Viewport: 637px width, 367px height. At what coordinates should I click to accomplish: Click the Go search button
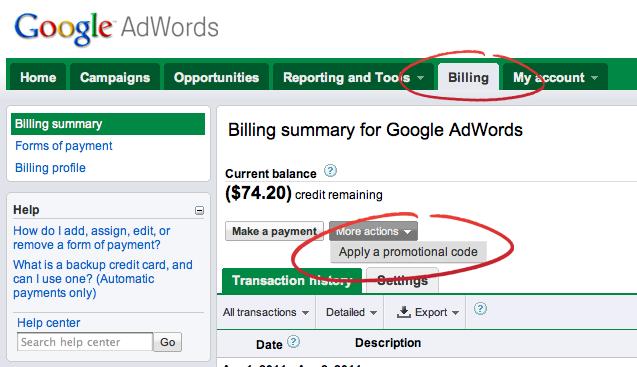[167, 342]
